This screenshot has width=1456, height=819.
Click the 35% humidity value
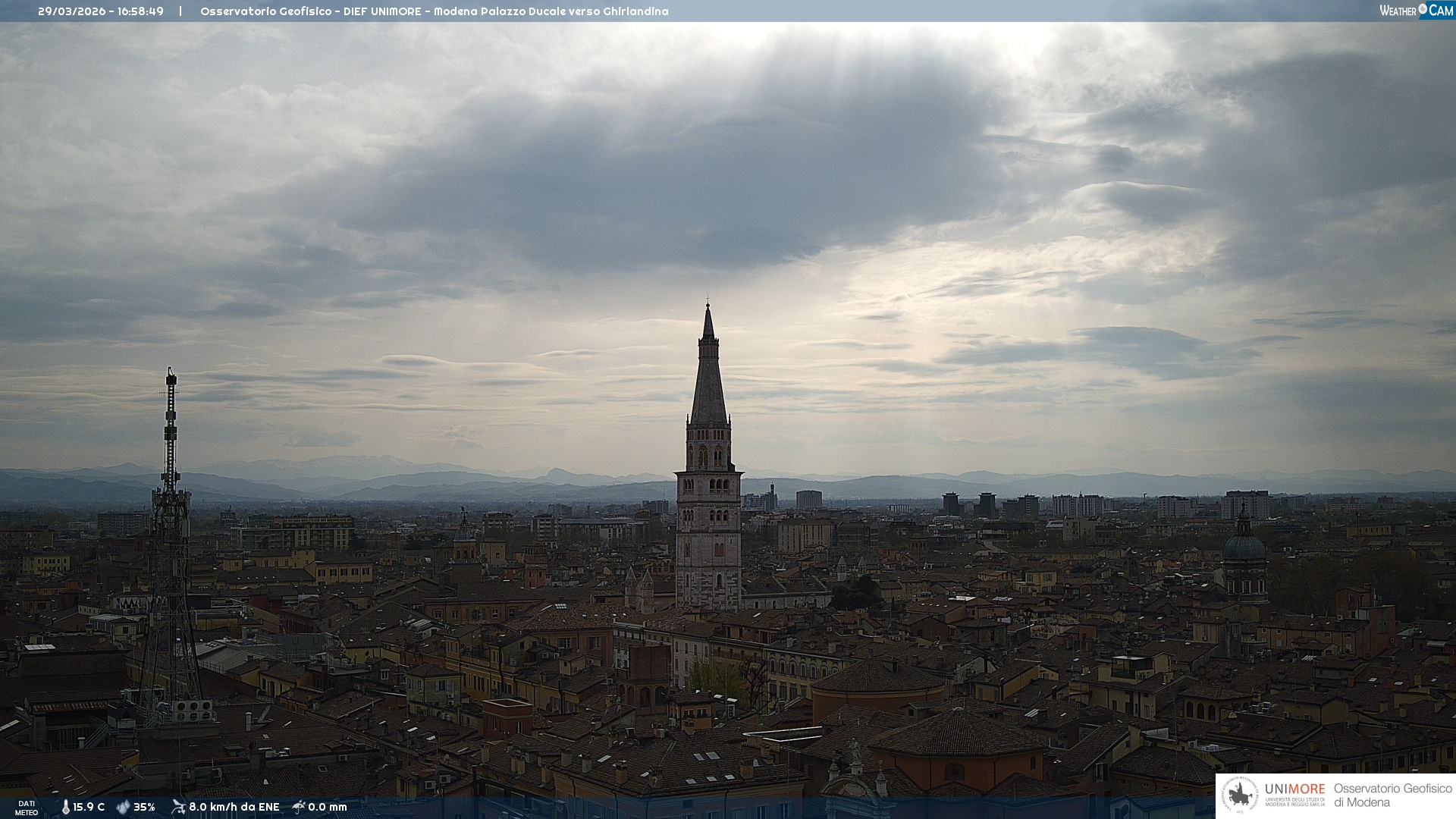pyautogui.click(x=144, y=807)
